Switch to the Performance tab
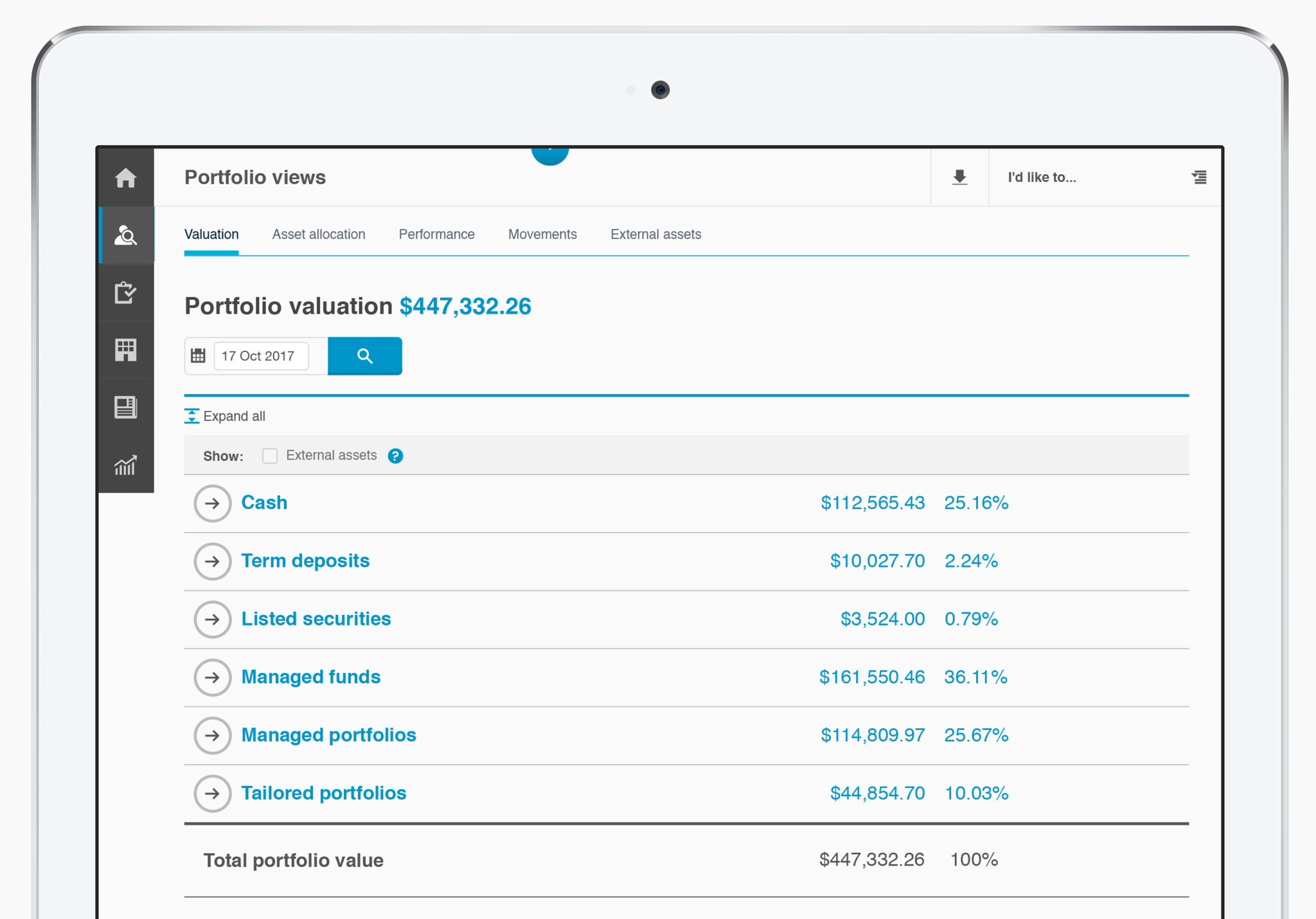 (436, 235)
